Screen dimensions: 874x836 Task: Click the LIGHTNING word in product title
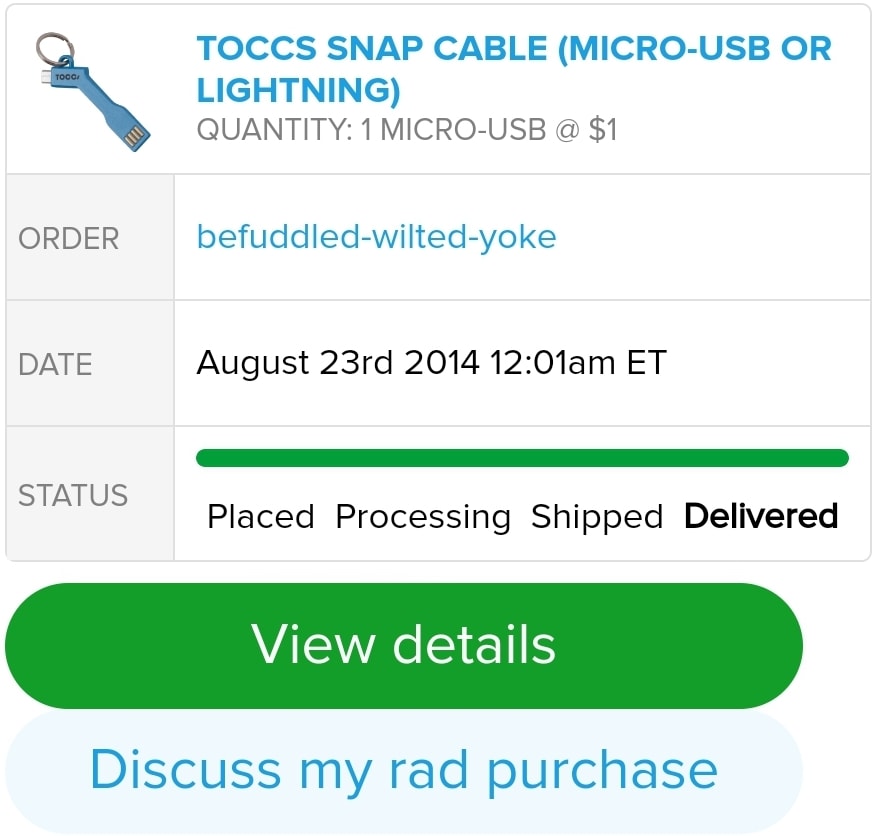coord(297,91)
